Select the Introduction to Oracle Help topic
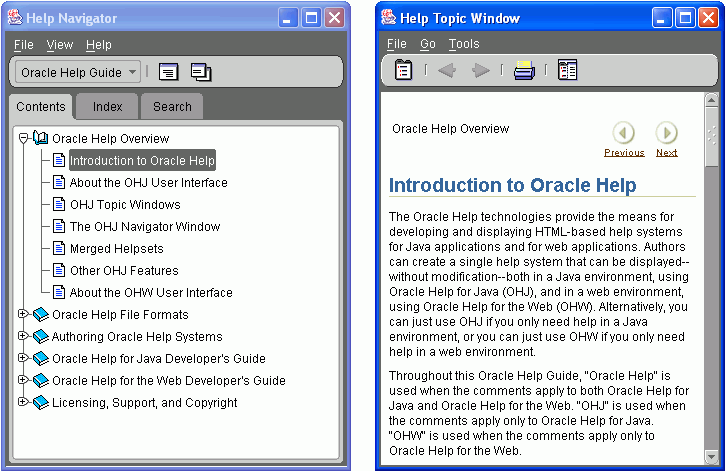 pyautogui.click(x=142, y=160)
